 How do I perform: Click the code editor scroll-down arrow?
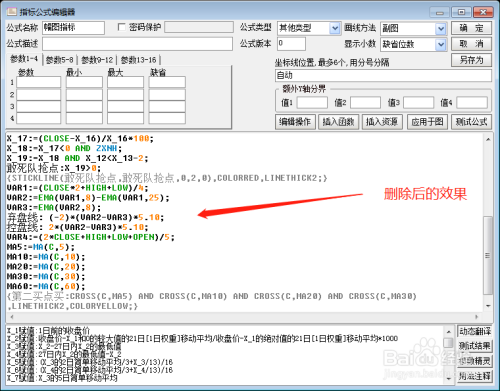click(488, 306)
